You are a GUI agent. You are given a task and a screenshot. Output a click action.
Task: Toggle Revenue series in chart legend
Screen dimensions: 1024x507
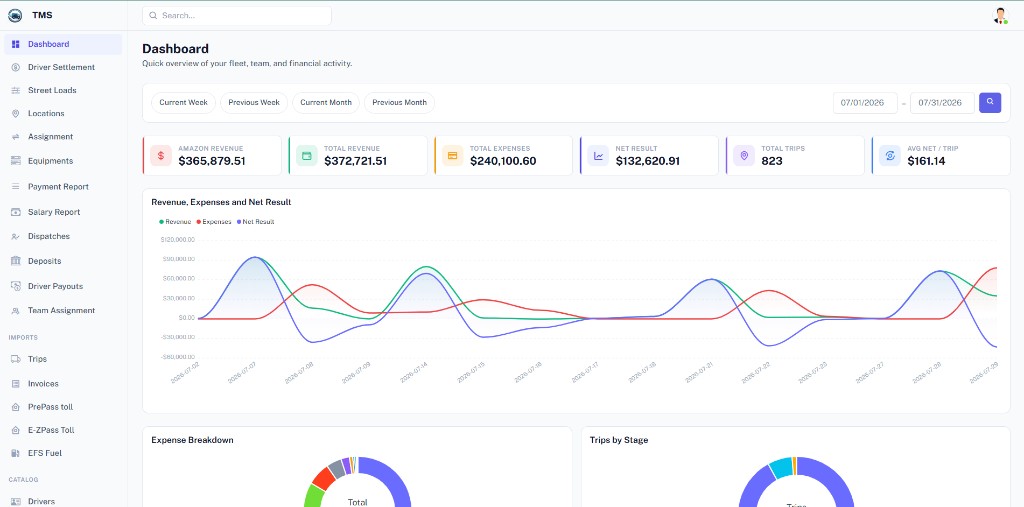(x=175, y=222)
